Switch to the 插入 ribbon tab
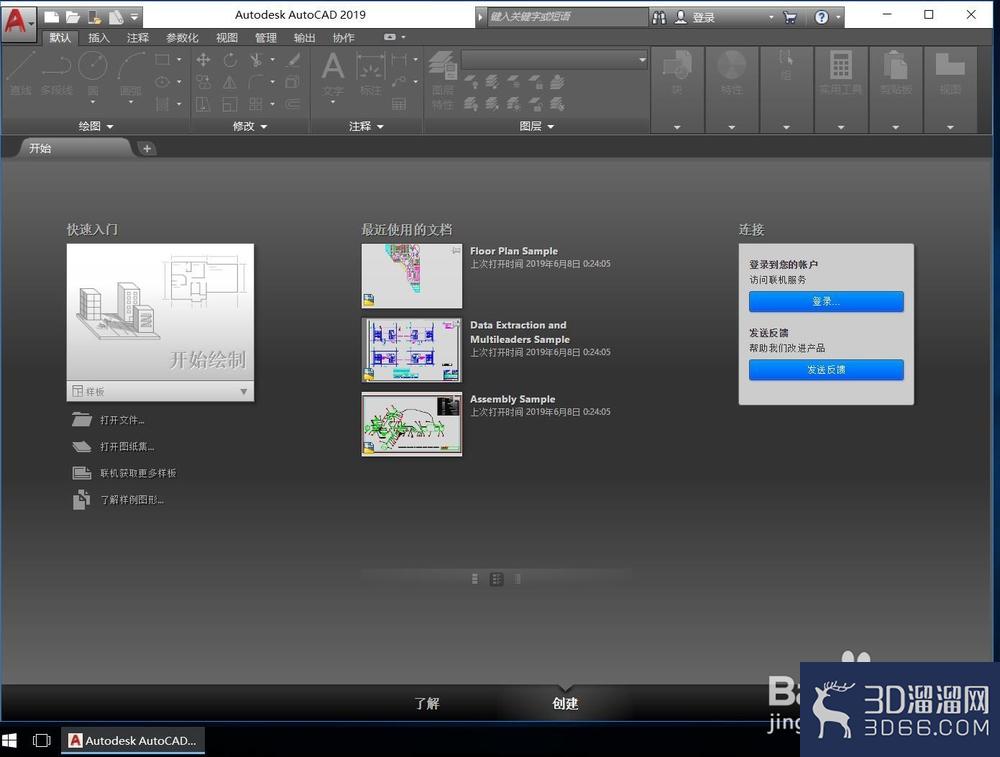This screenshot has width=1000, height=757. 99,38
